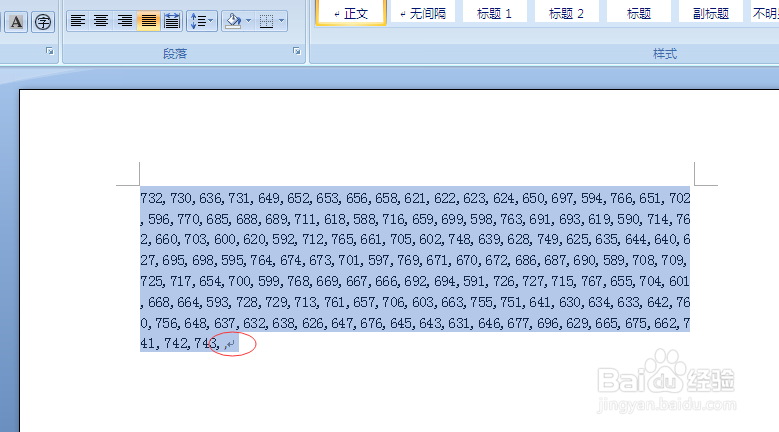Click the borders grid icon
Viewport: 779px width, 432px height.
pos(266,21)
